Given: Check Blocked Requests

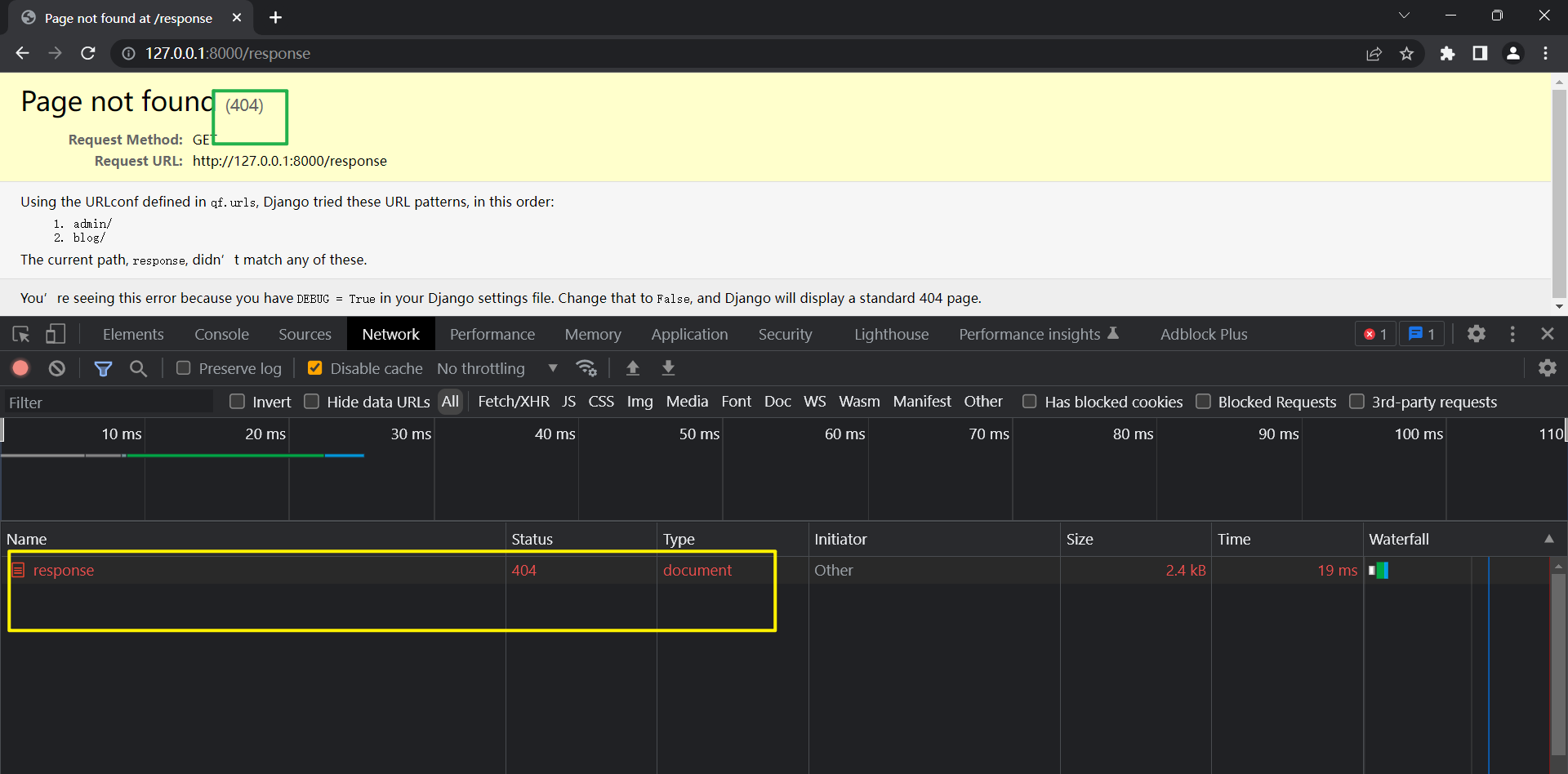Looking at the screenshot, I should tap(1203, 402).
